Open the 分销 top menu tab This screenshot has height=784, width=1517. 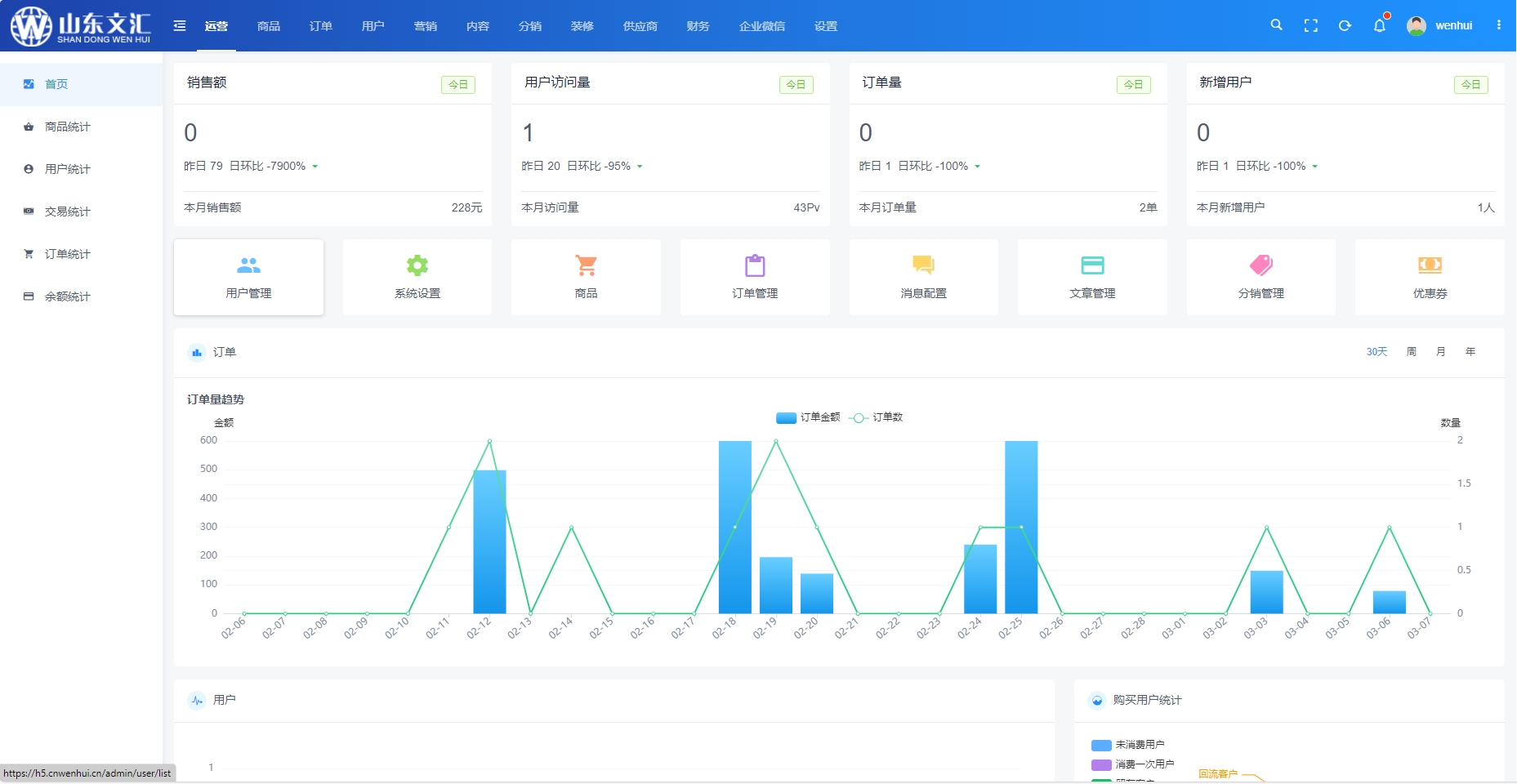pyautogui.click(x=530, y=26)
